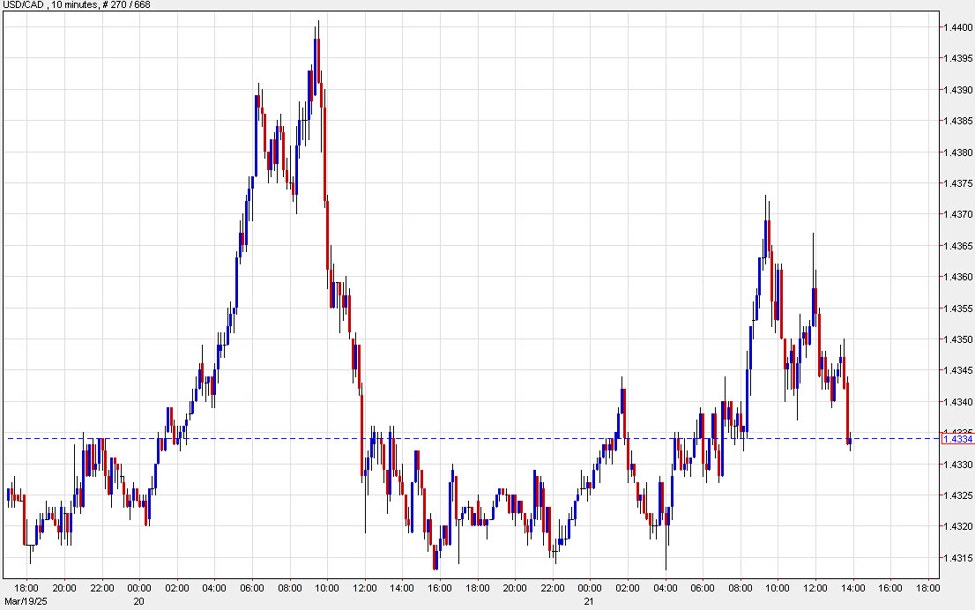Screen dimensions: 975x610
Task: Click the 1.4315 price axis label
Action: click(x=957, y=558)
